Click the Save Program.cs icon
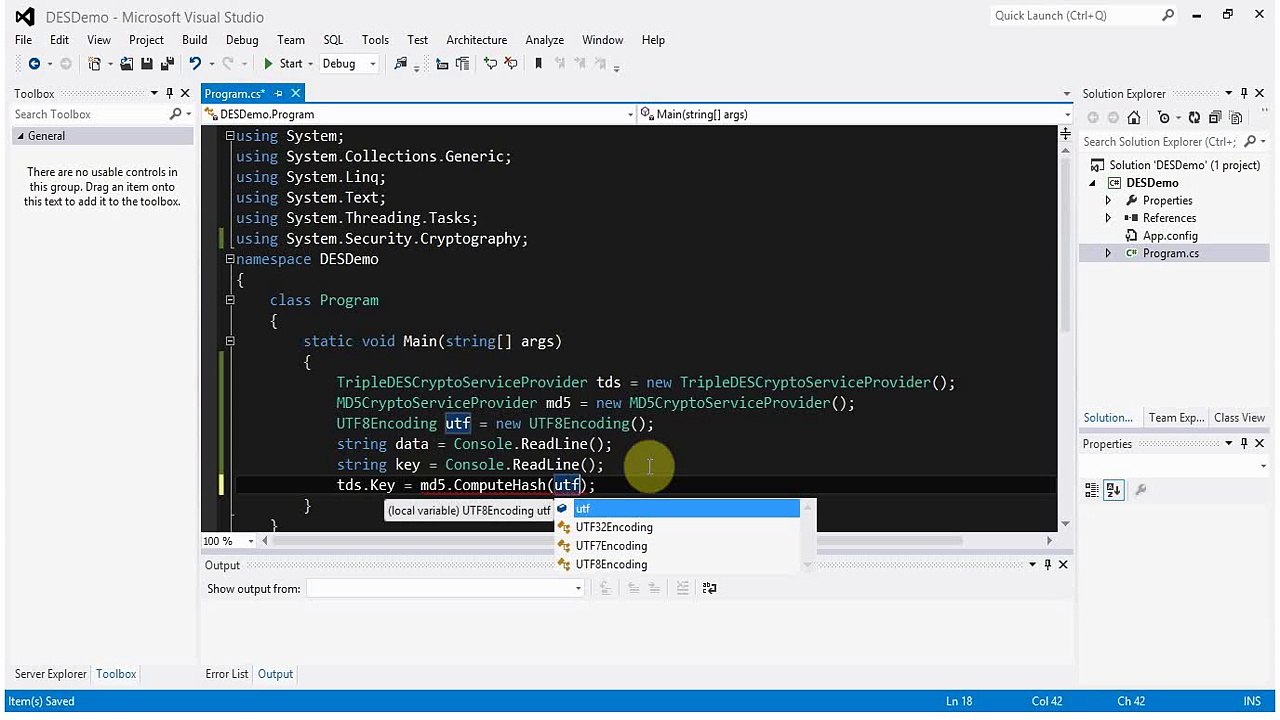The width and height of the screenshot is (1280, 720). 146,64
